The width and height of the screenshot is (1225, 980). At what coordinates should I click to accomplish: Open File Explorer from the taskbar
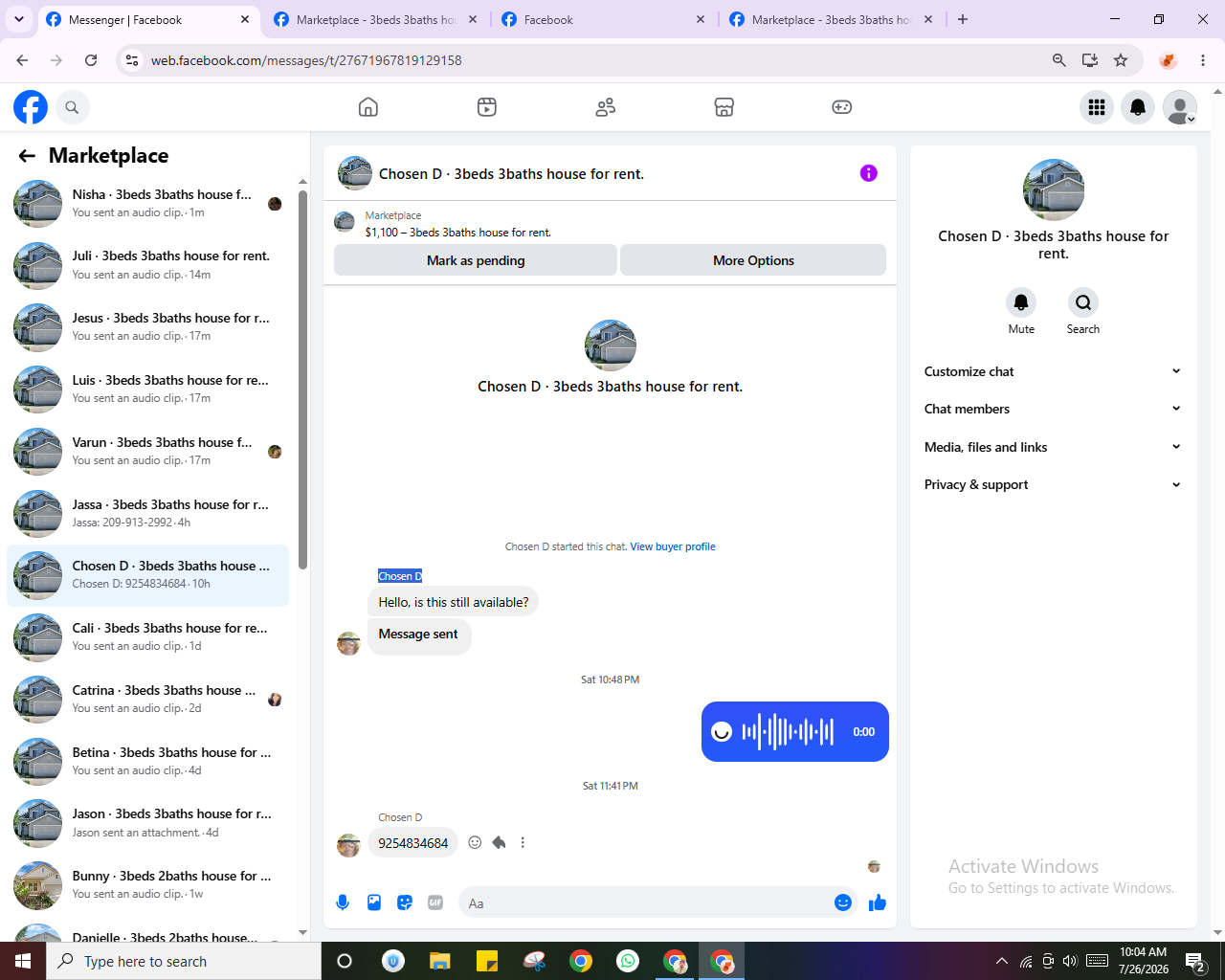pos(439,961)
